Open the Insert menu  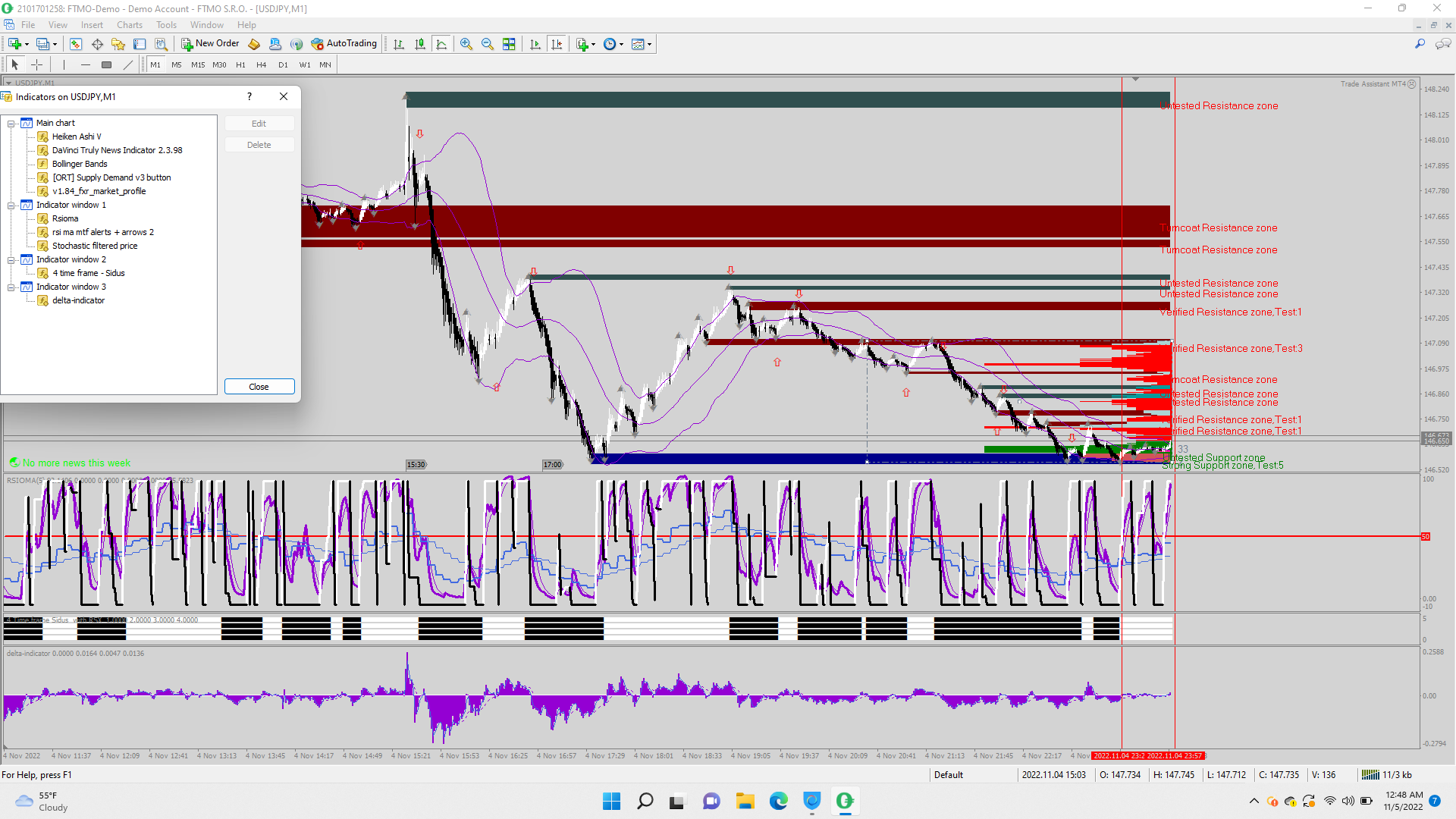[x=92, y=25]
